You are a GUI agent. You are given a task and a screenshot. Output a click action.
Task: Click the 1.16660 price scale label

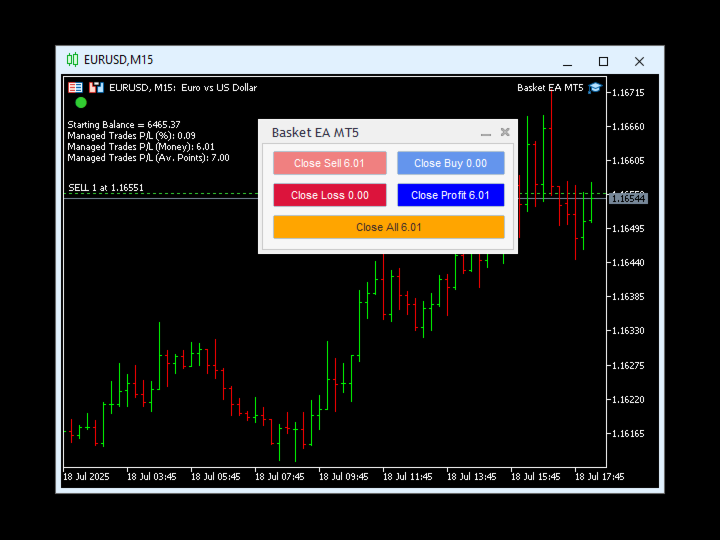pos(628,127)
